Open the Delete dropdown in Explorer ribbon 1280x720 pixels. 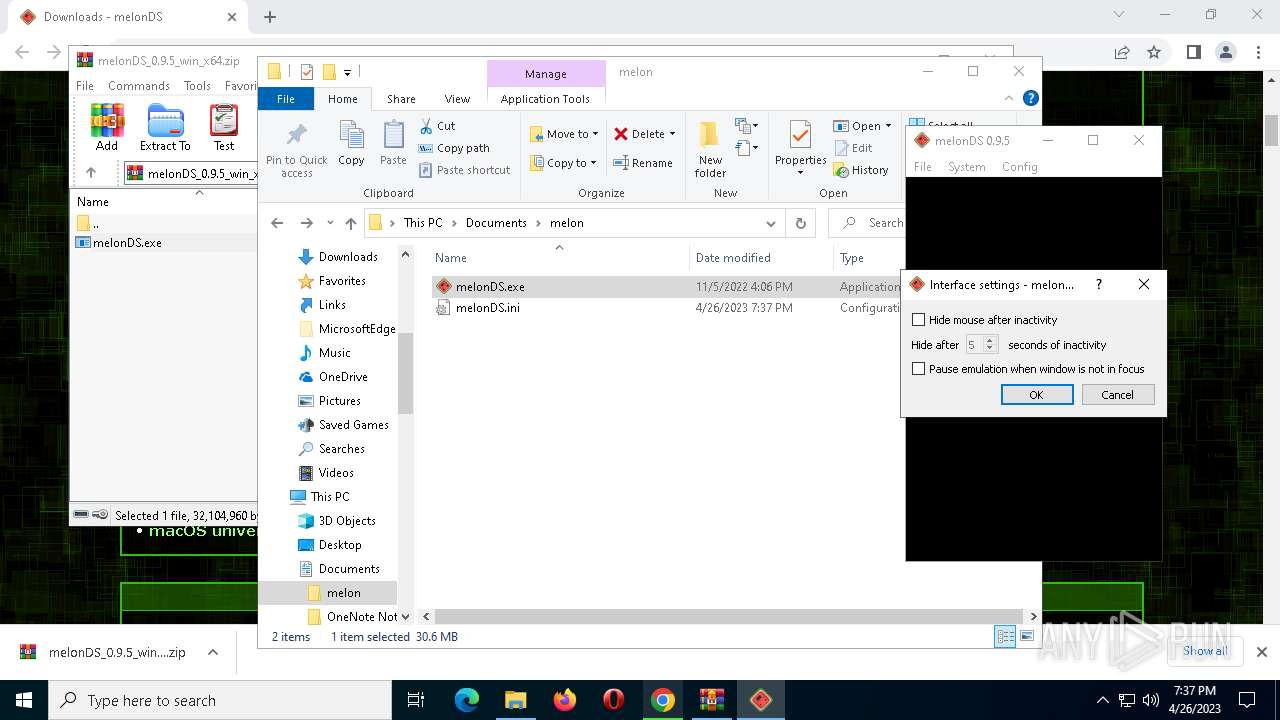click(x=644, y=134)
